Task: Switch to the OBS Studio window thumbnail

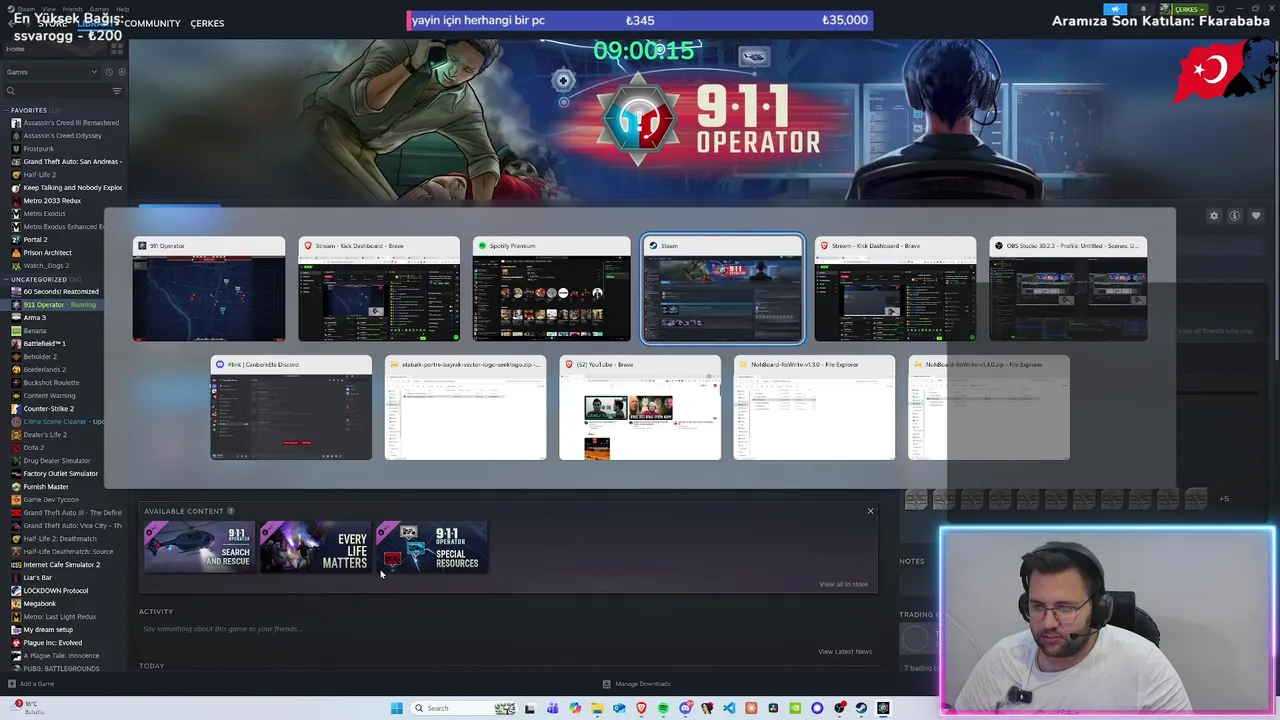Action: coord(1068,289)
